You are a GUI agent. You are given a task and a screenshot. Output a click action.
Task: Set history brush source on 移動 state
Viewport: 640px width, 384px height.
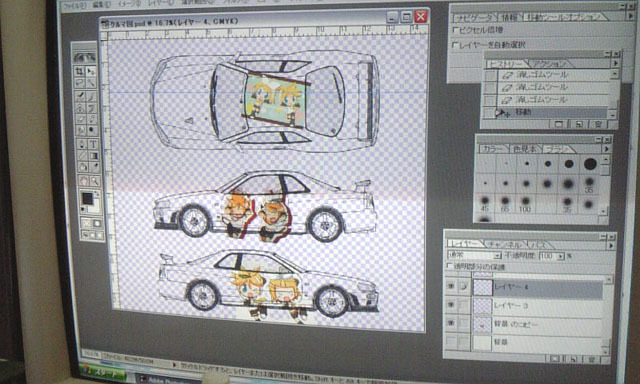click(x=490, y=112)
